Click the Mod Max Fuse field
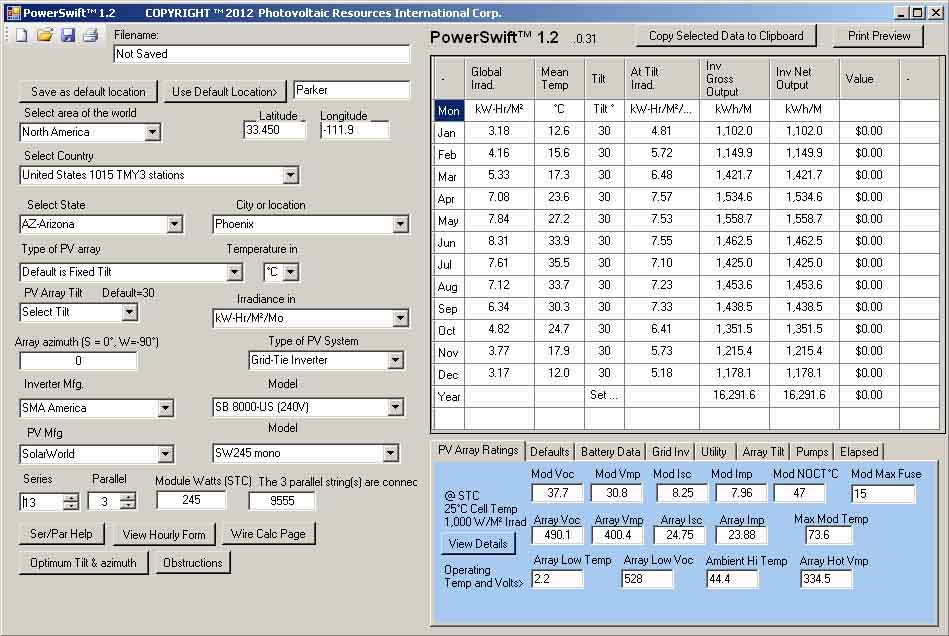The image size is (949, 636). coord(883,494)
